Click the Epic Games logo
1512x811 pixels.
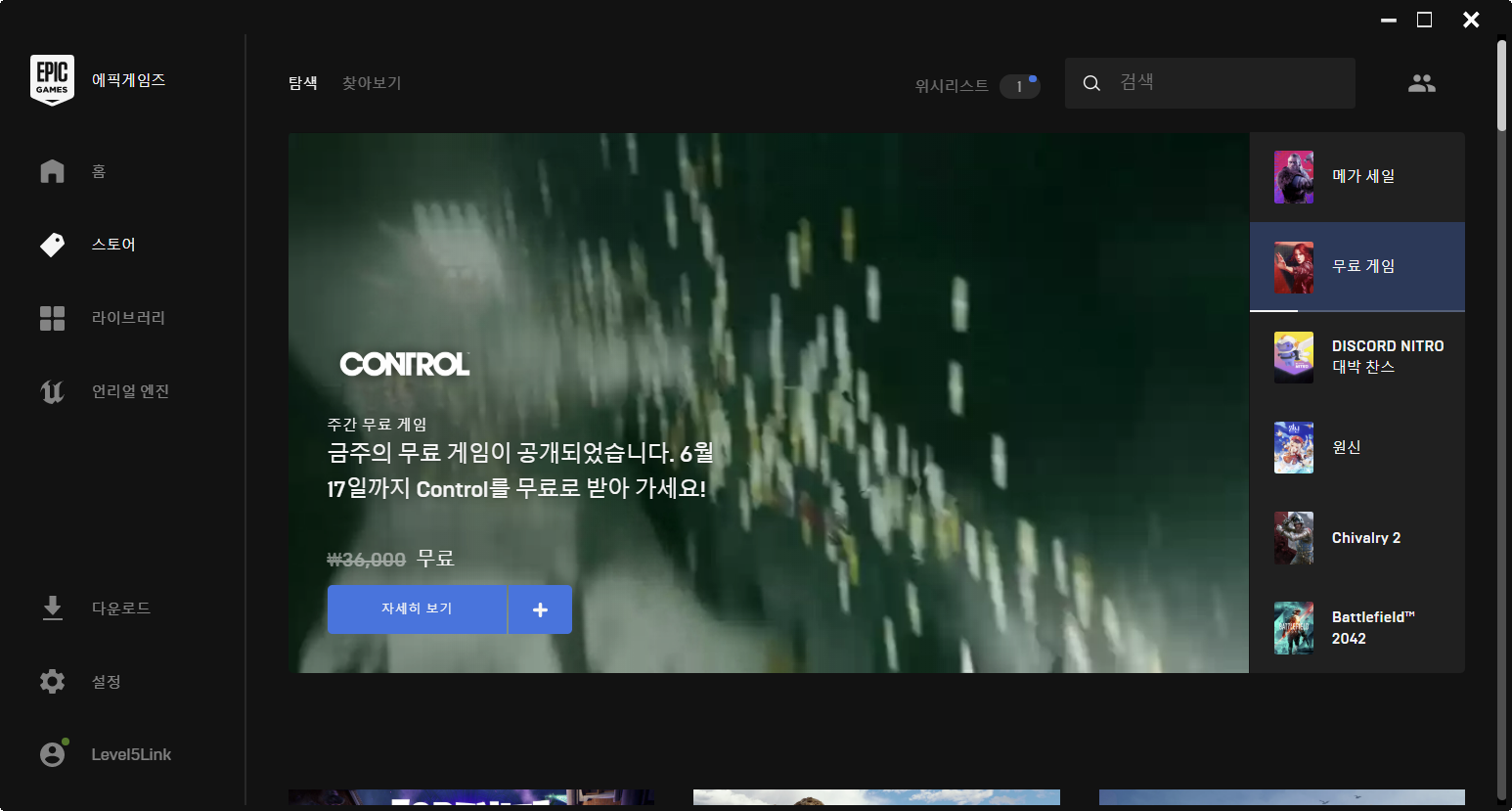pyautogui.click(x=52, y=80)
